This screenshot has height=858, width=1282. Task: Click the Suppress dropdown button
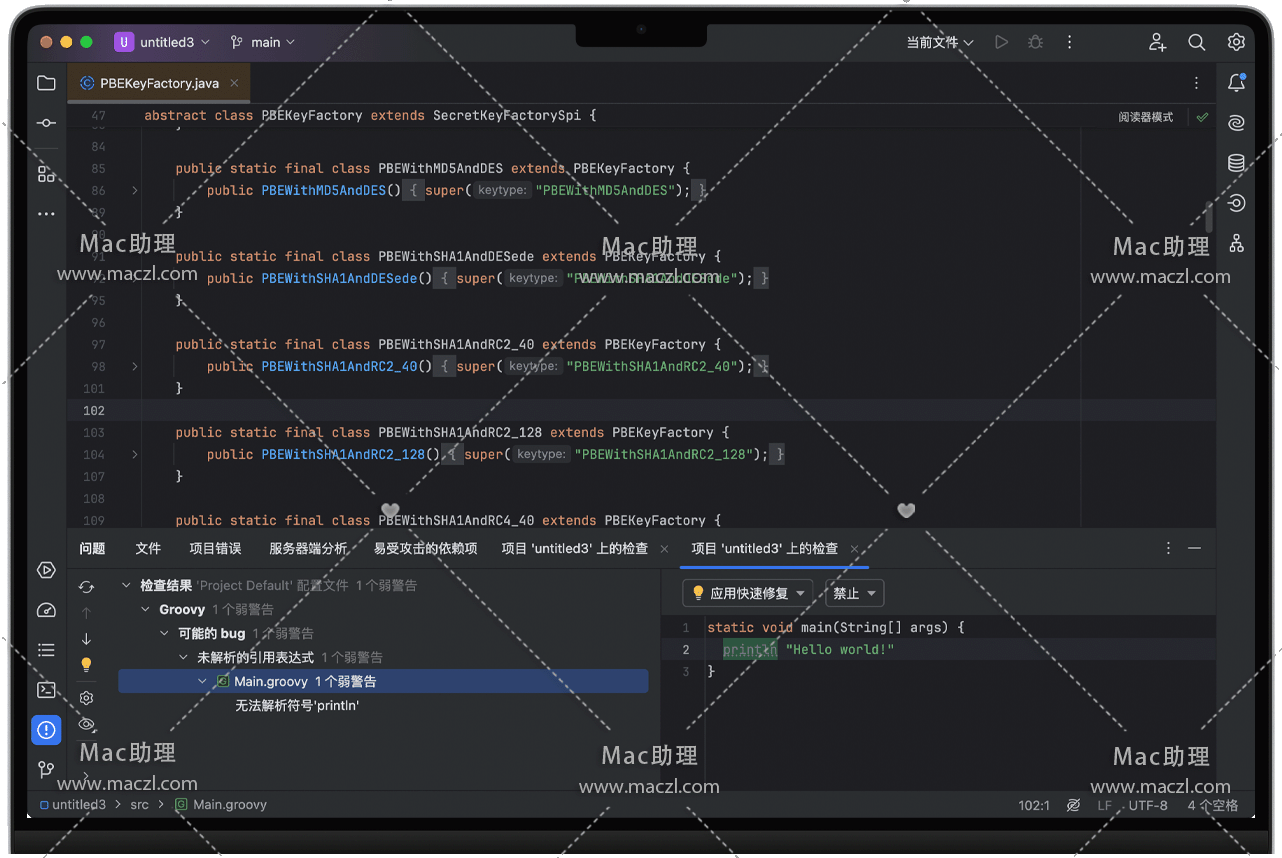click(854, 593)
